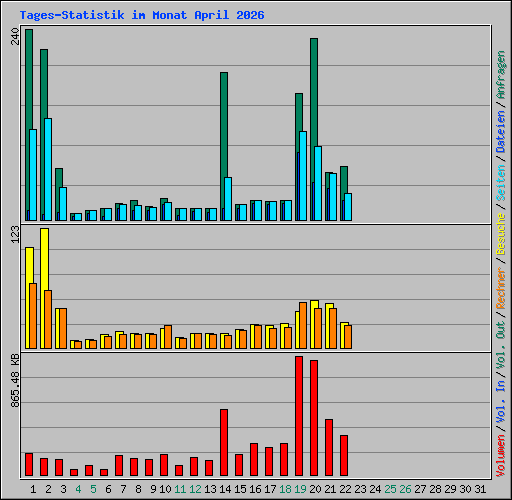Image resolution: width=512 pixels, height=500 pixels.
Task: Click day label '10' on the x-axis
Action: pyautogui.click(x=165, y=489)
